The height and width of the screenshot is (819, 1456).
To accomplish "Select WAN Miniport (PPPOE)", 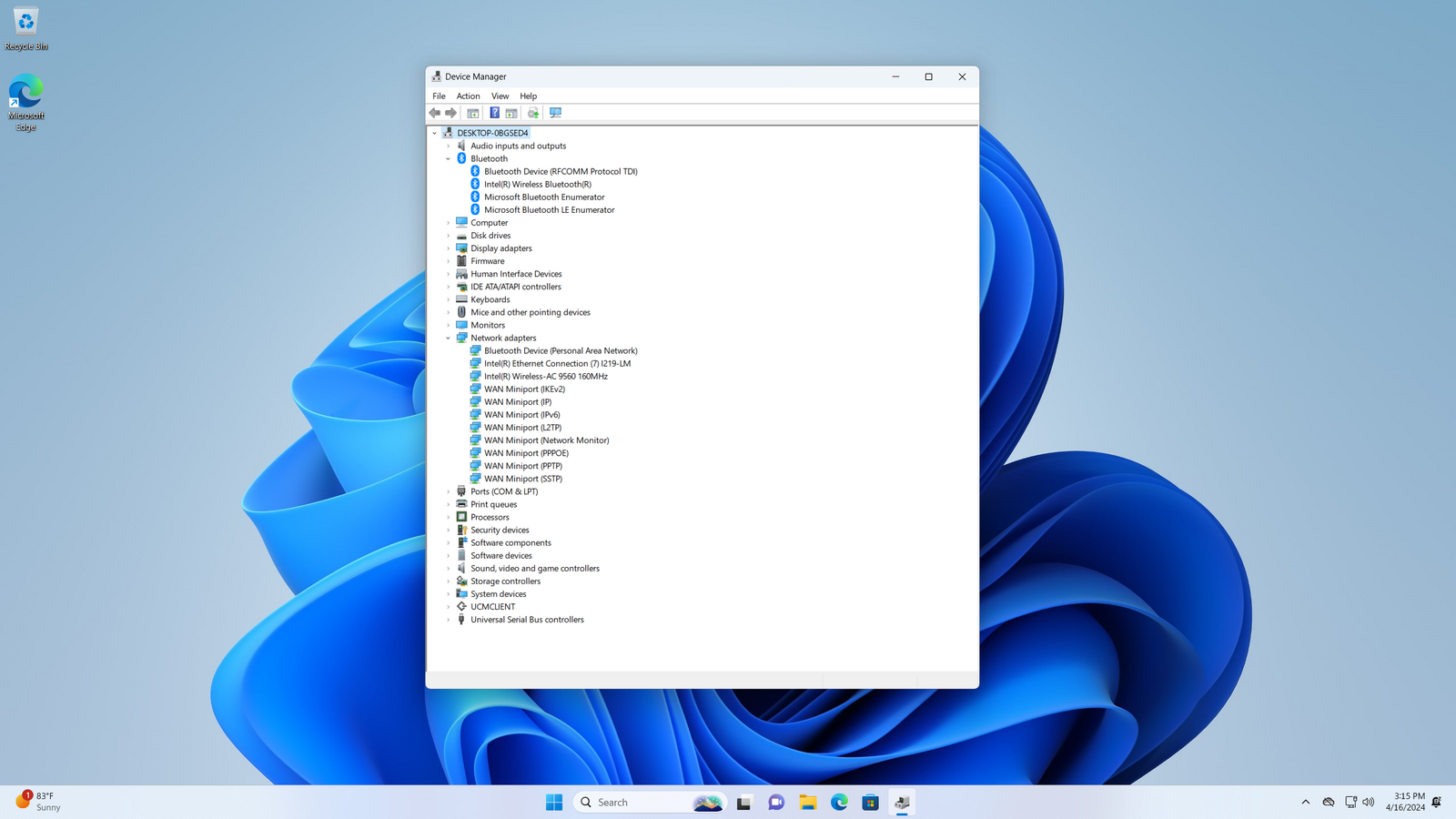I will [x=526, y=453].
